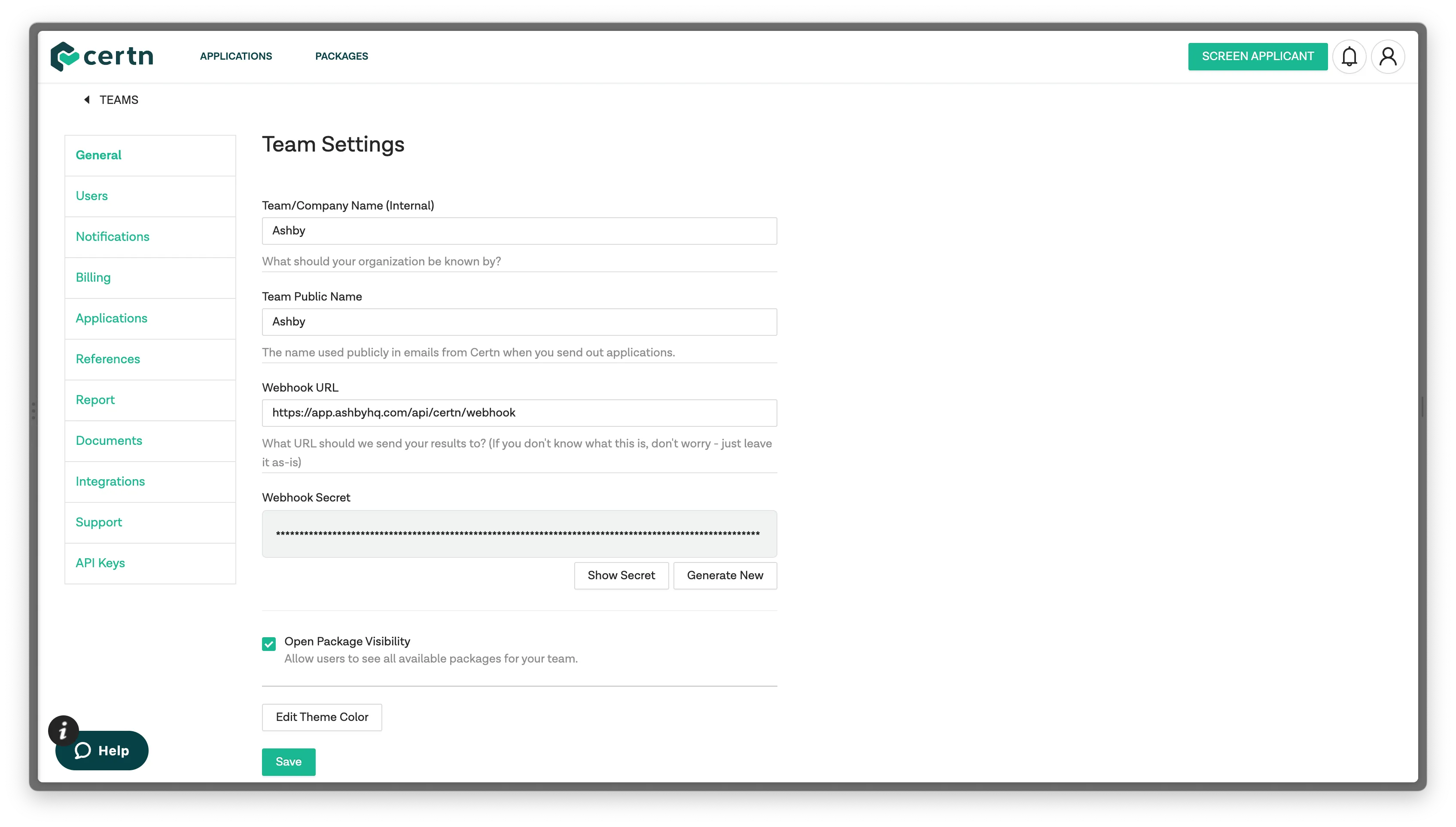Image resolution: width=1456 pixels, height=827 pixels.
Task: Click the Generate New button
Action: coord(725,575)
